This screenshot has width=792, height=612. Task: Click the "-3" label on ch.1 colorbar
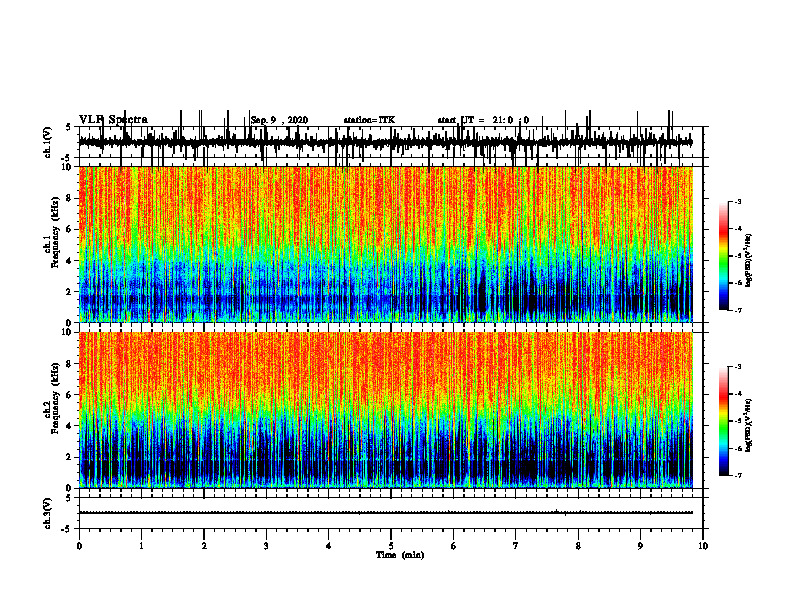click(738, 202)
